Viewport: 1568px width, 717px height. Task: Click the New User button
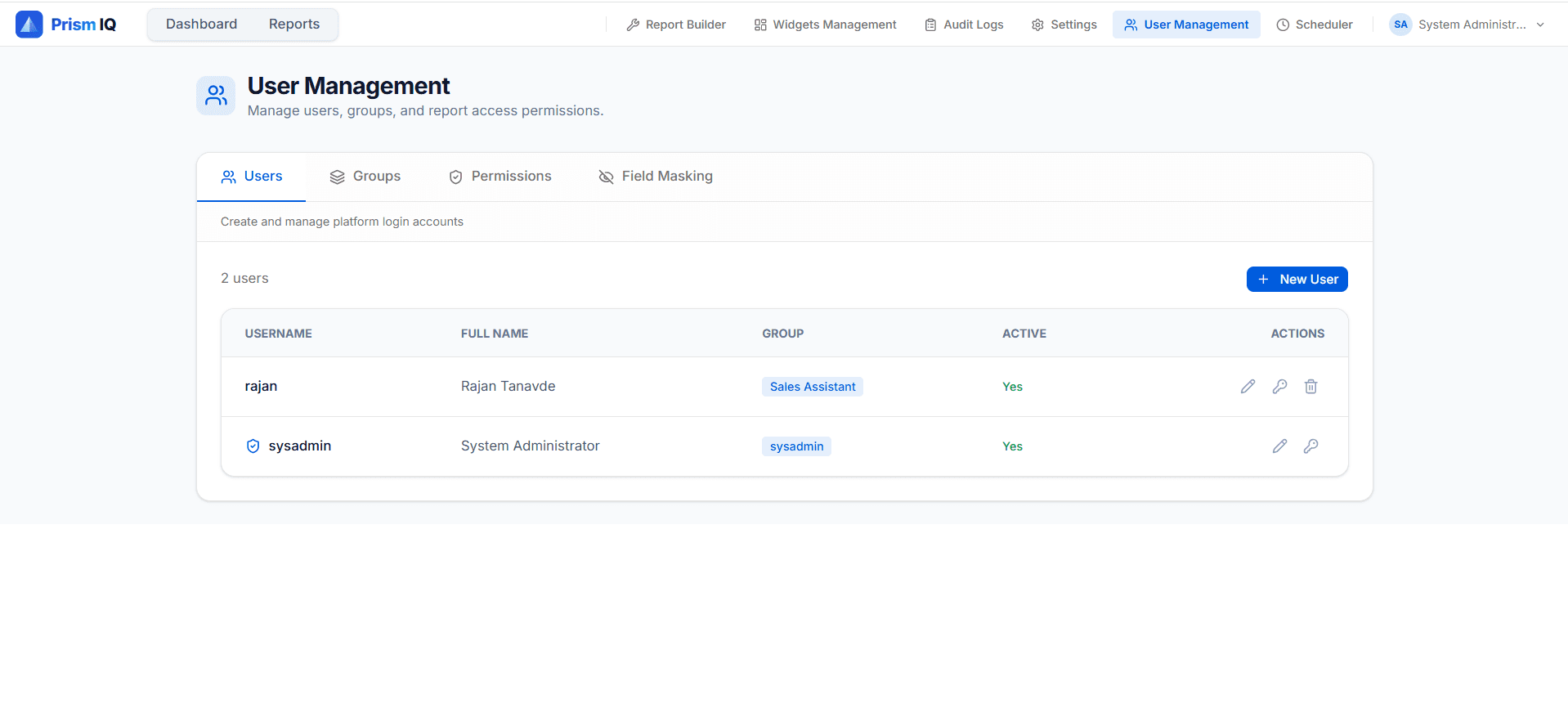tap(1297, 280)
